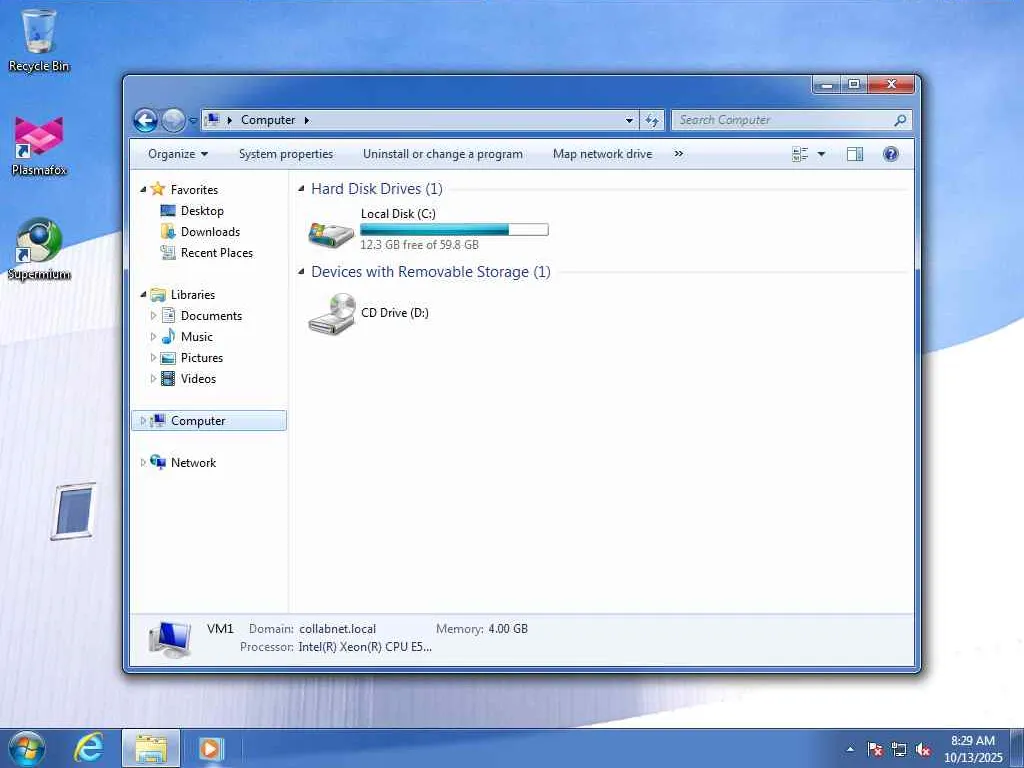Click the network tray icon

tap(899, 749)
